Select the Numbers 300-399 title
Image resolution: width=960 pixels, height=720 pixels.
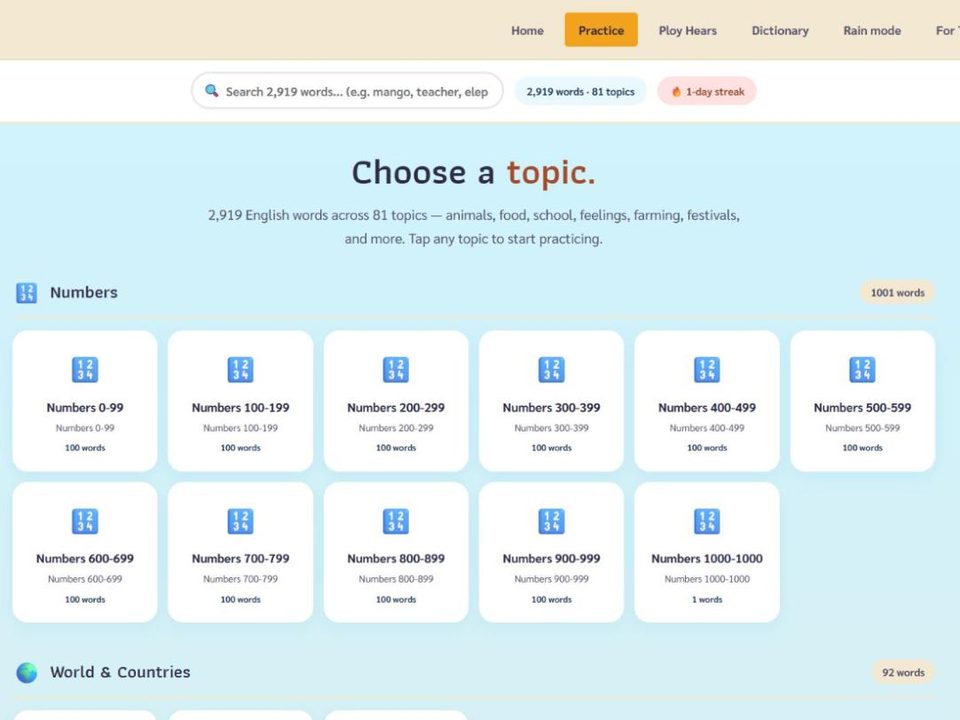551,408
